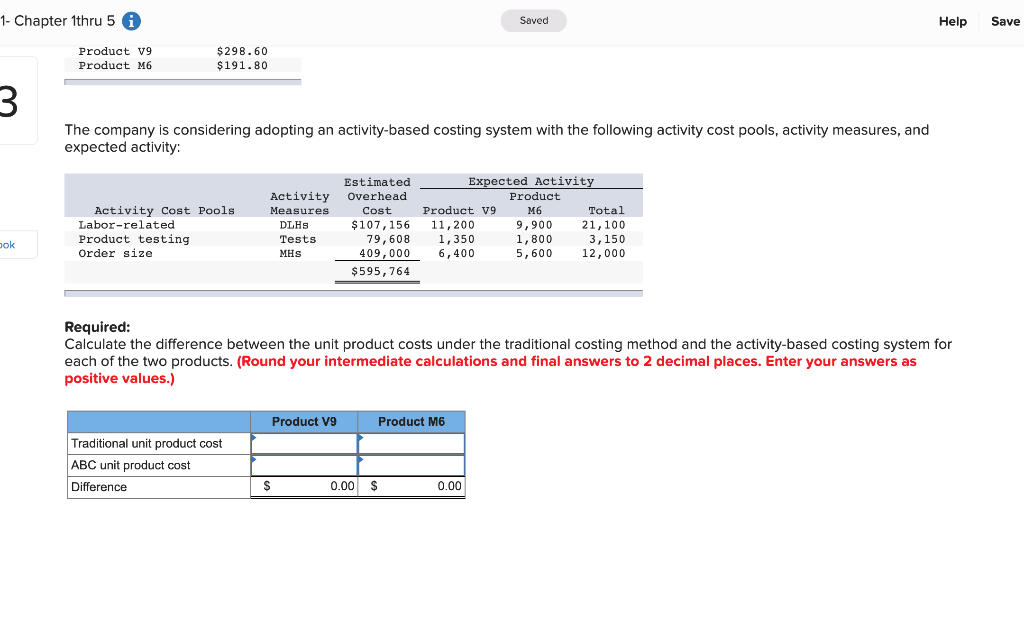Click the Product M6 answer column header
Image resolution: width=1024 pixels, height=641 pixels.
pyautogui.click(x=411, y=422)
